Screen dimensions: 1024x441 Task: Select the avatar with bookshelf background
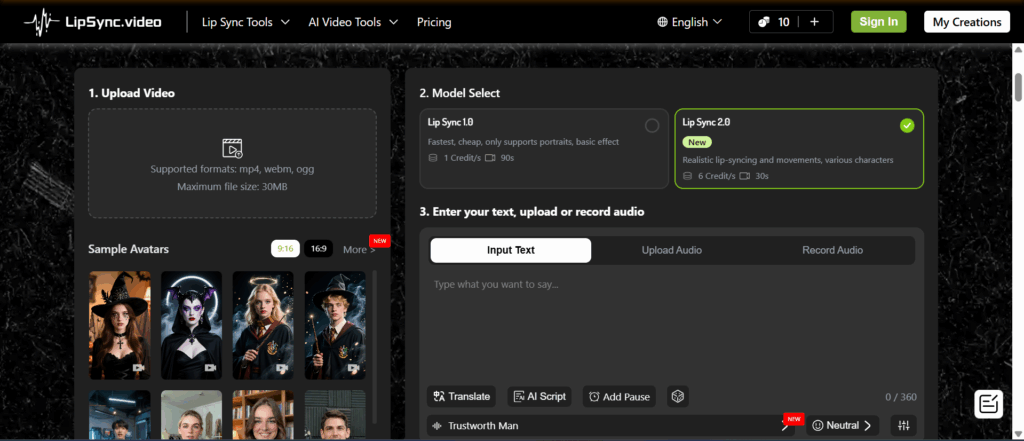[263, 415]
